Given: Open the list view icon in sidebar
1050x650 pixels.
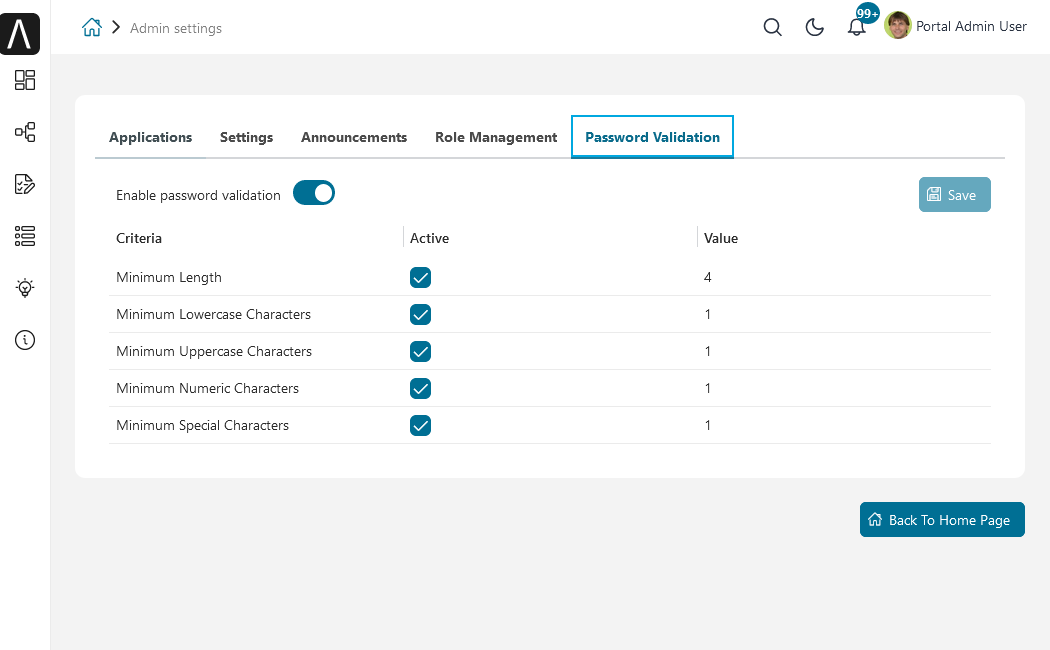Looking at the screenshot, I should [x=25, y=236].
